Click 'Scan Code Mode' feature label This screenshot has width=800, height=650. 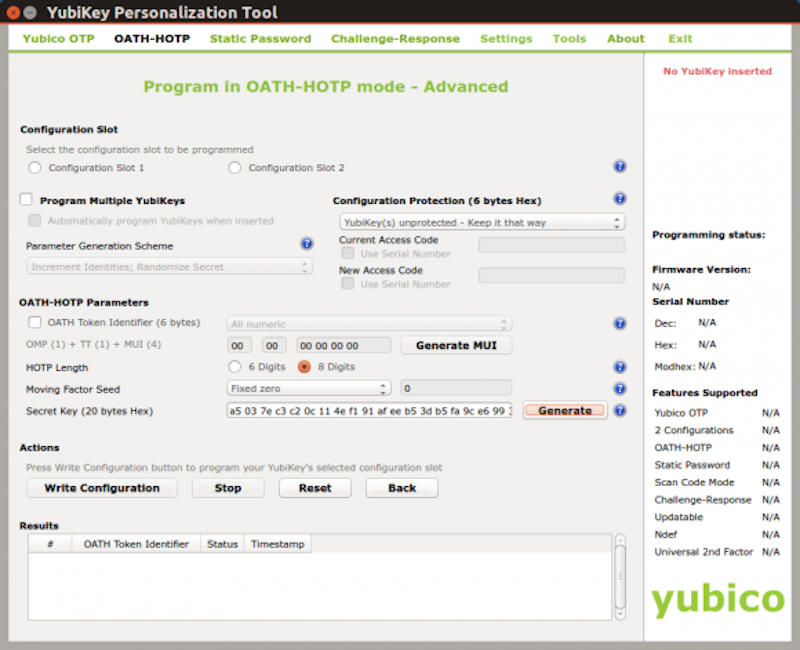point(694,483)
